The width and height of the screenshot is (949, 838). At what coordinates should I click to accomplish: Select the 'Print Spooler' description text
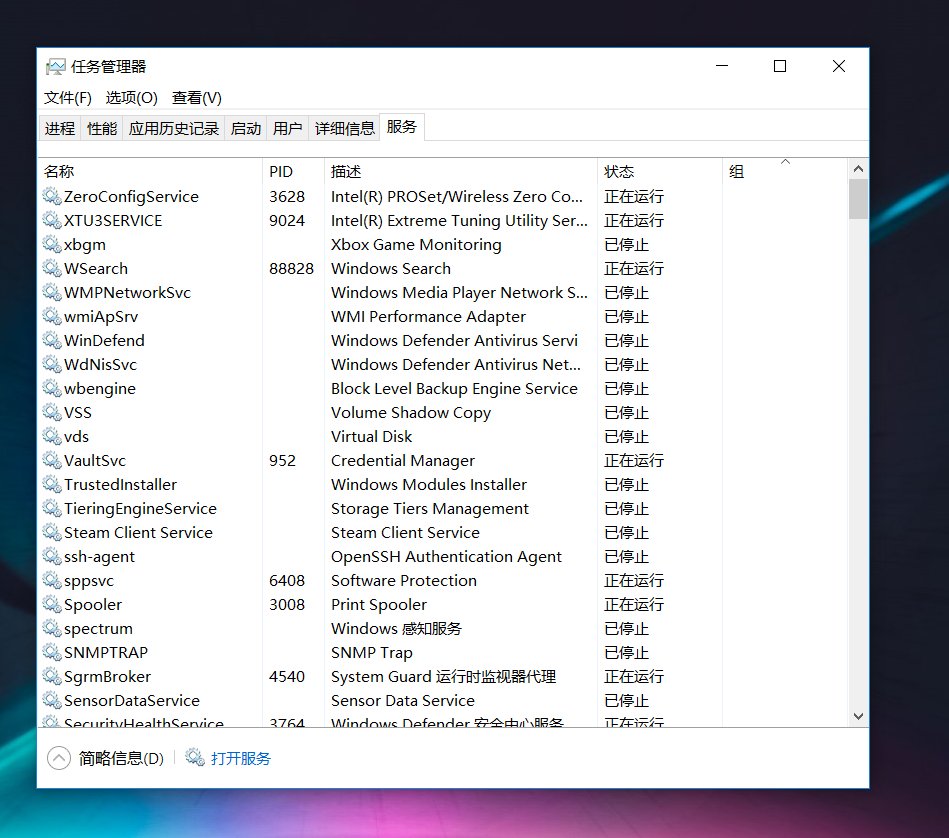(379, 604)
